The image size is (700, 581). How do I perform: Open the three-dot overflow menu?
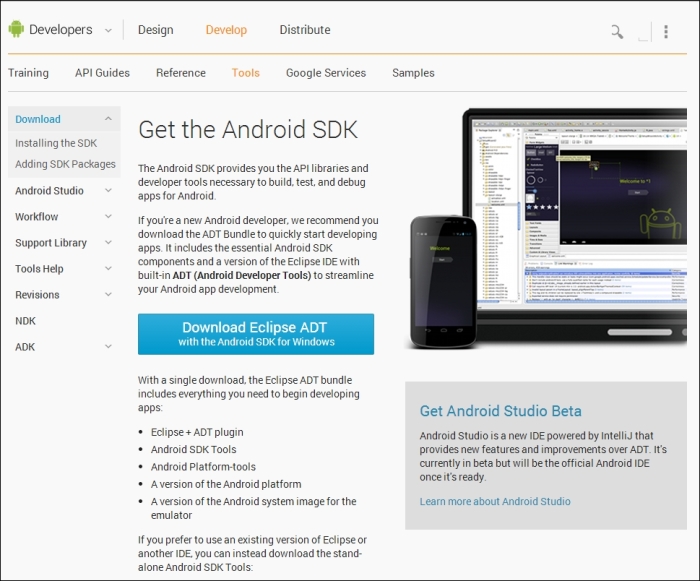coord(666,32)
